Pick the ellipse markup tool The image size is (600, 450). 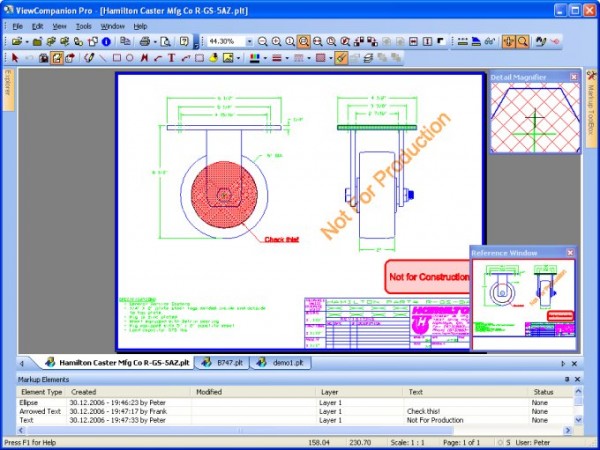(130, 58)
